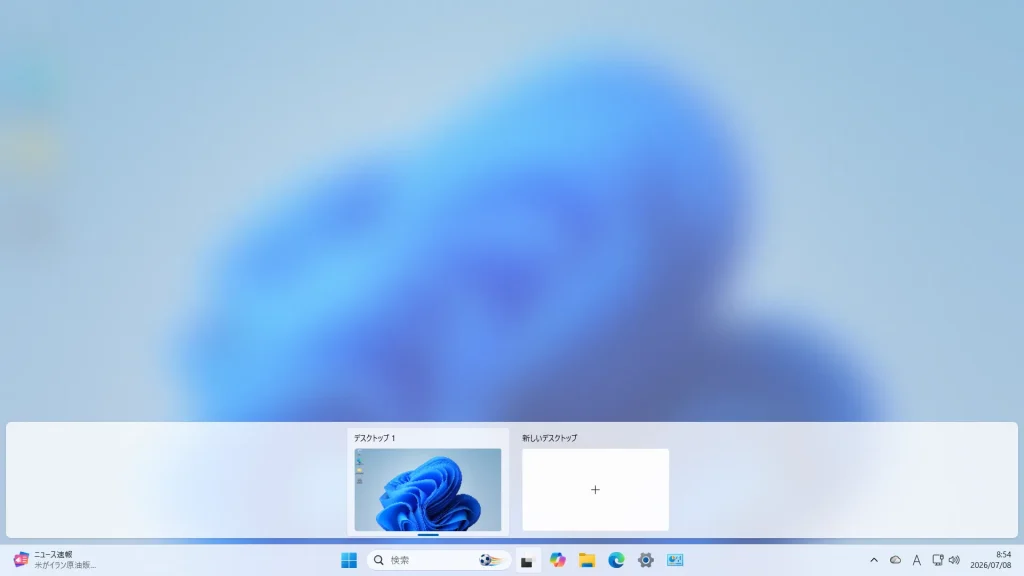Show hidden system tray icons chevron

pos(874,560)
